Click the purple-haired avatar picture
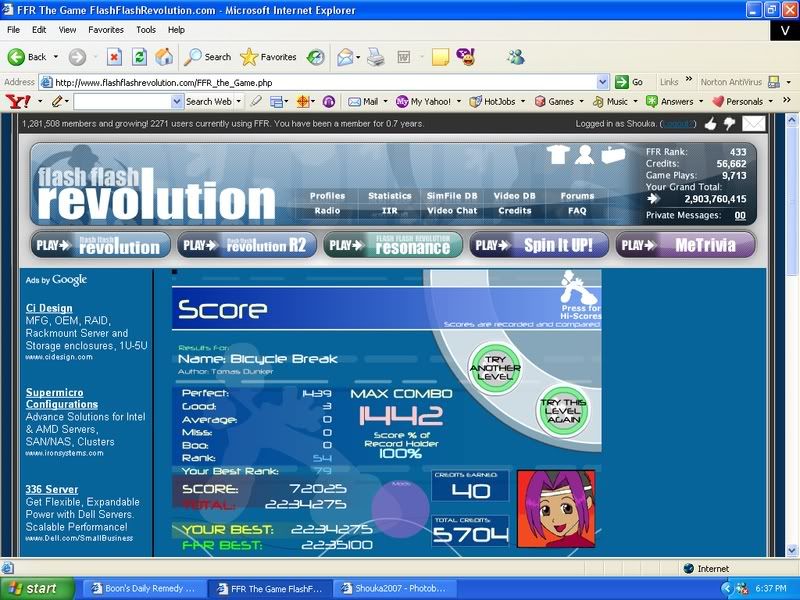Image resolution: width=800 pixels, height=600 pixels. click(x=555, y=508)
